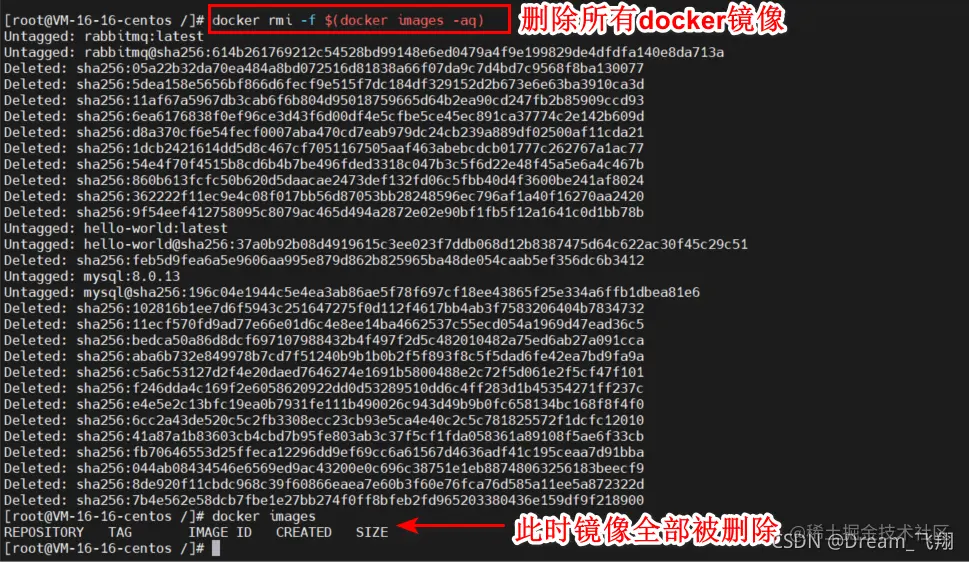The height and width of the screenshot is (562, 969).
Task: Click the red annotation '此时镜像全部被删除'
Action: pos(647,530)
